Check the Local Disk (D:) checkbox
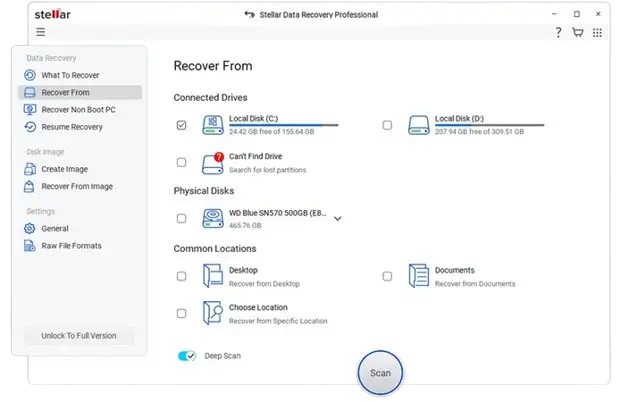This screenshot has width=621, height=402. click(x=387, y=125)
